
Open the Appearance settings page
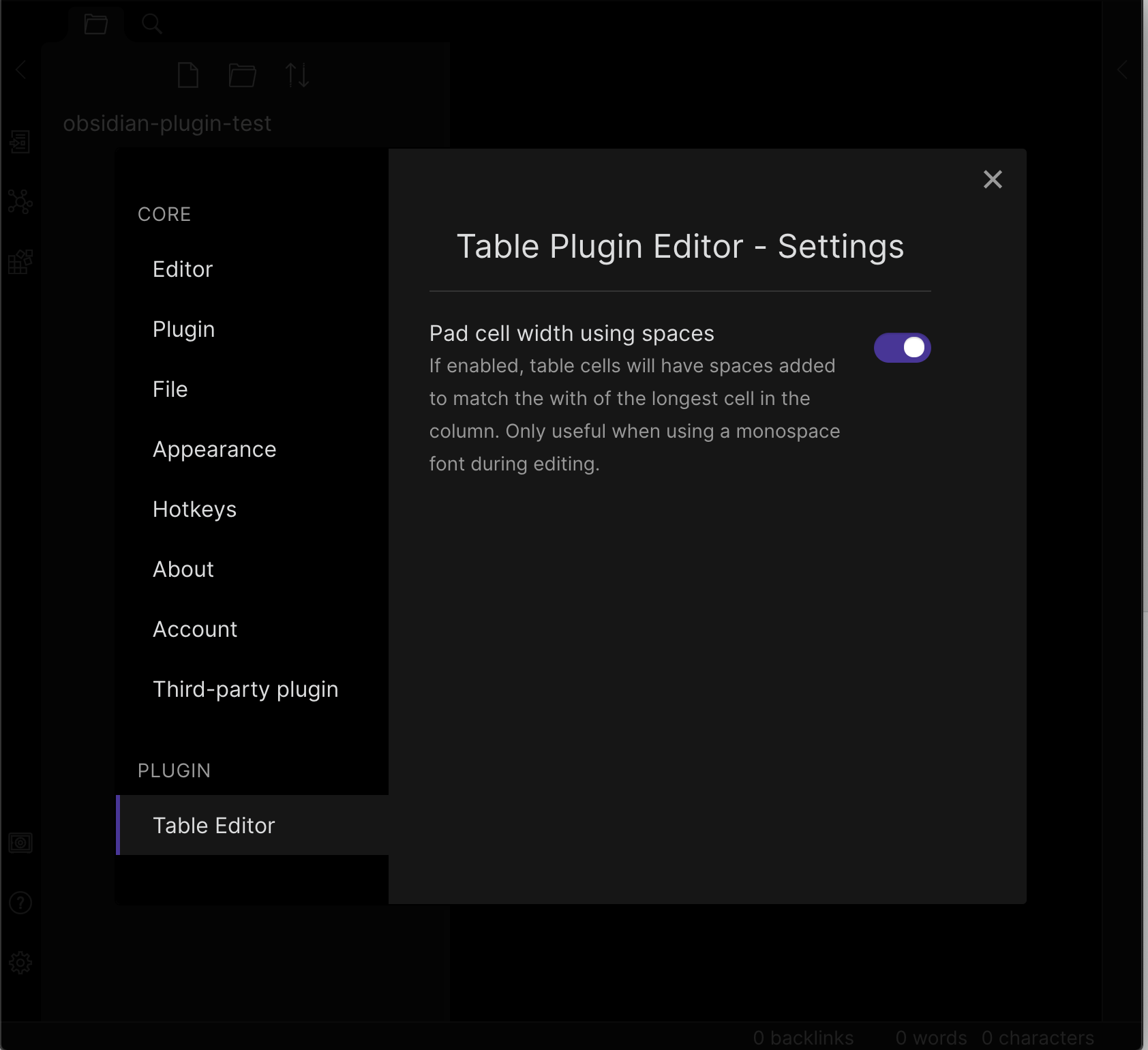[214, 449]
